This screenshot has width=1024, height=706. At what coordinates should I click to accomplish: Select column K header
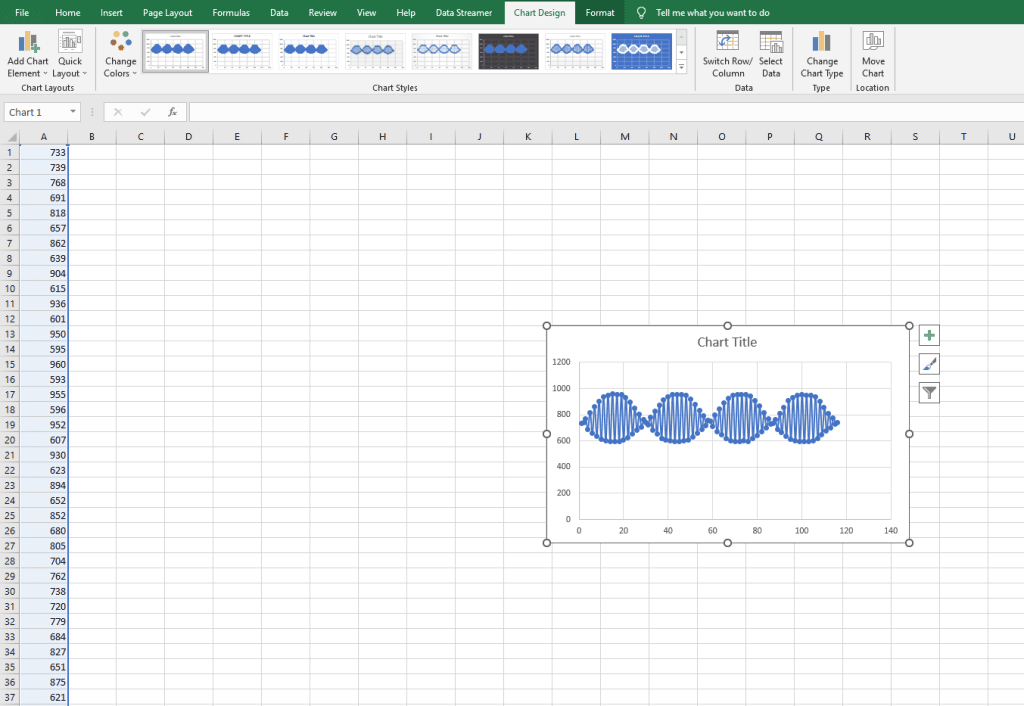pyautogui.click(x=528, y=137)
